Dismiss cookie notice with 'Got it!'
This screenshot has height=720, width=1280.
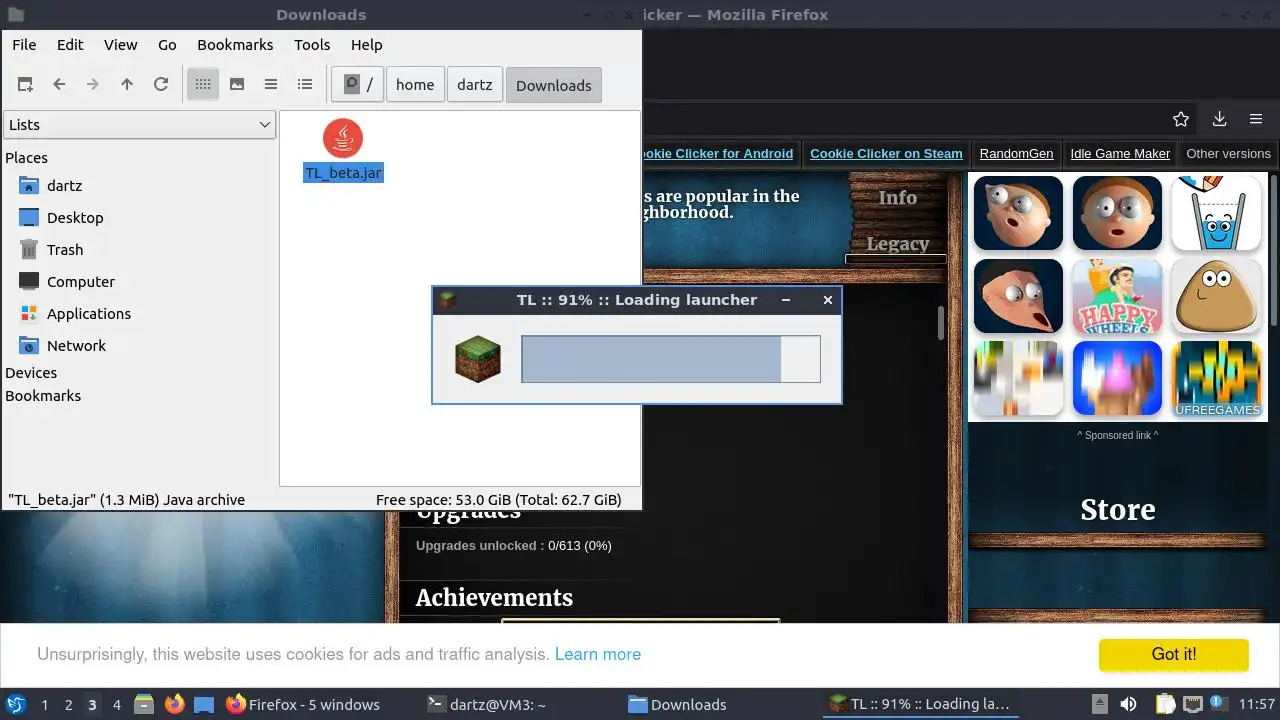click(x=1174, y=654)
